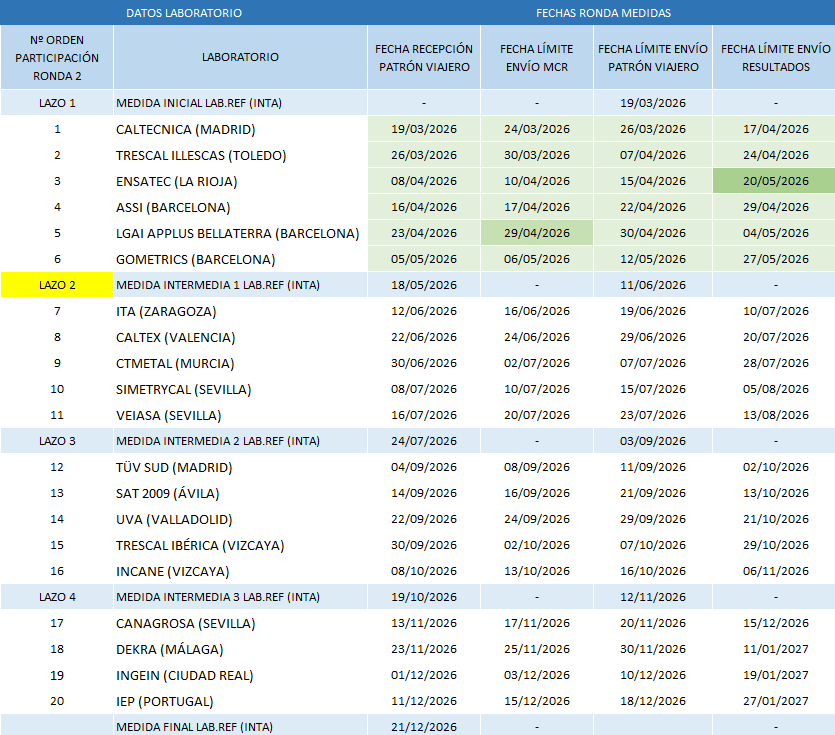Select the MEDIDA INTERMEDIA 2 LAB.REF row
Screen dimensions: 835x735
418,441
